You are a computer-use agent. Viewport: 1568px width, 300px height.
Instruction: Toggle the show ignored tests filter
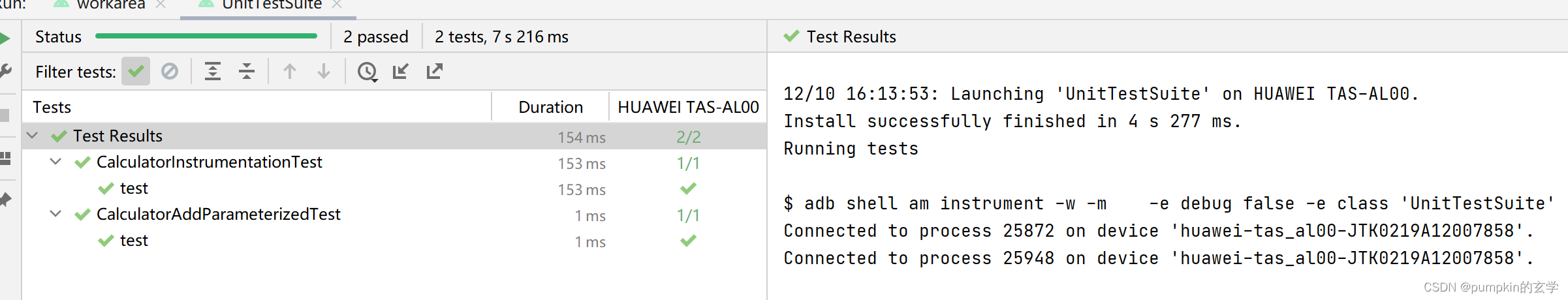pyautogui.click(x=170, y=71)
